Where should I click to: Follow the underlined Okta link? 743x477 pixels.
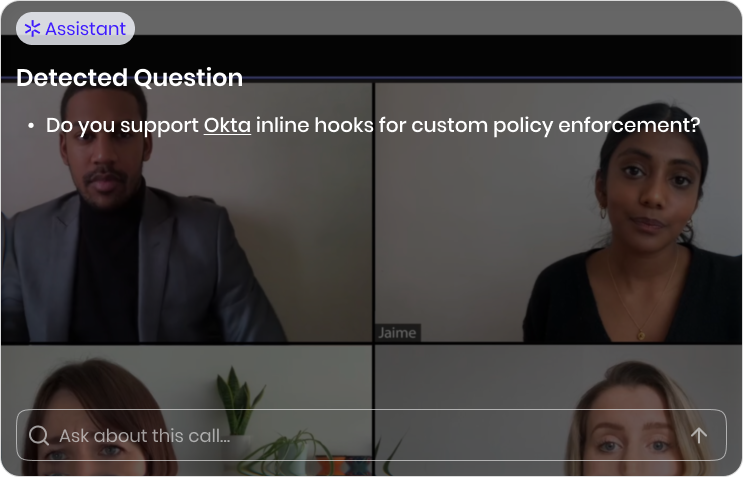[227, 126]
